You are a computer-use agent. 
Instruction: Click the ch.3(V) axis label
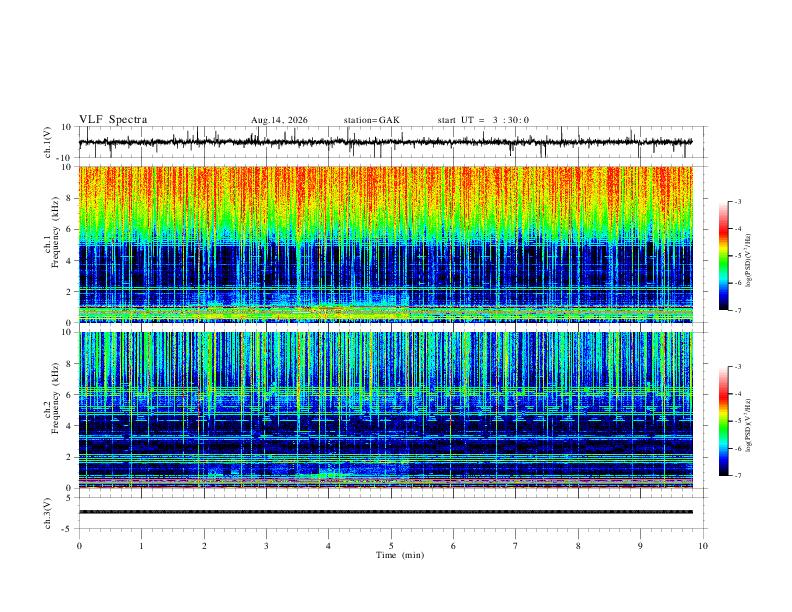pos(48,513)
